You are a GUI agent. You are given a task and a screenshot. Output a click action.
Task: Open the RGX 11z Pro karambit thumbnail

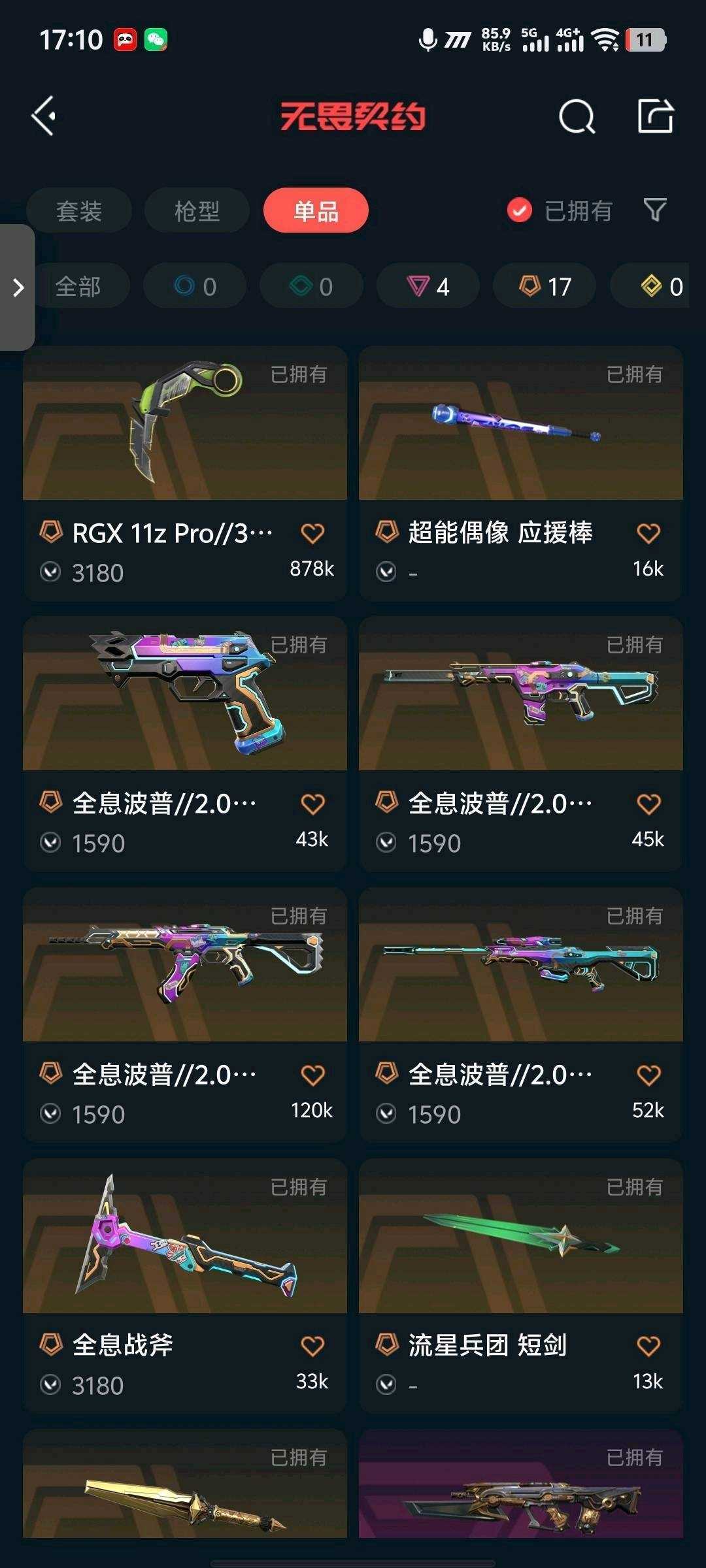coord(185,423)
